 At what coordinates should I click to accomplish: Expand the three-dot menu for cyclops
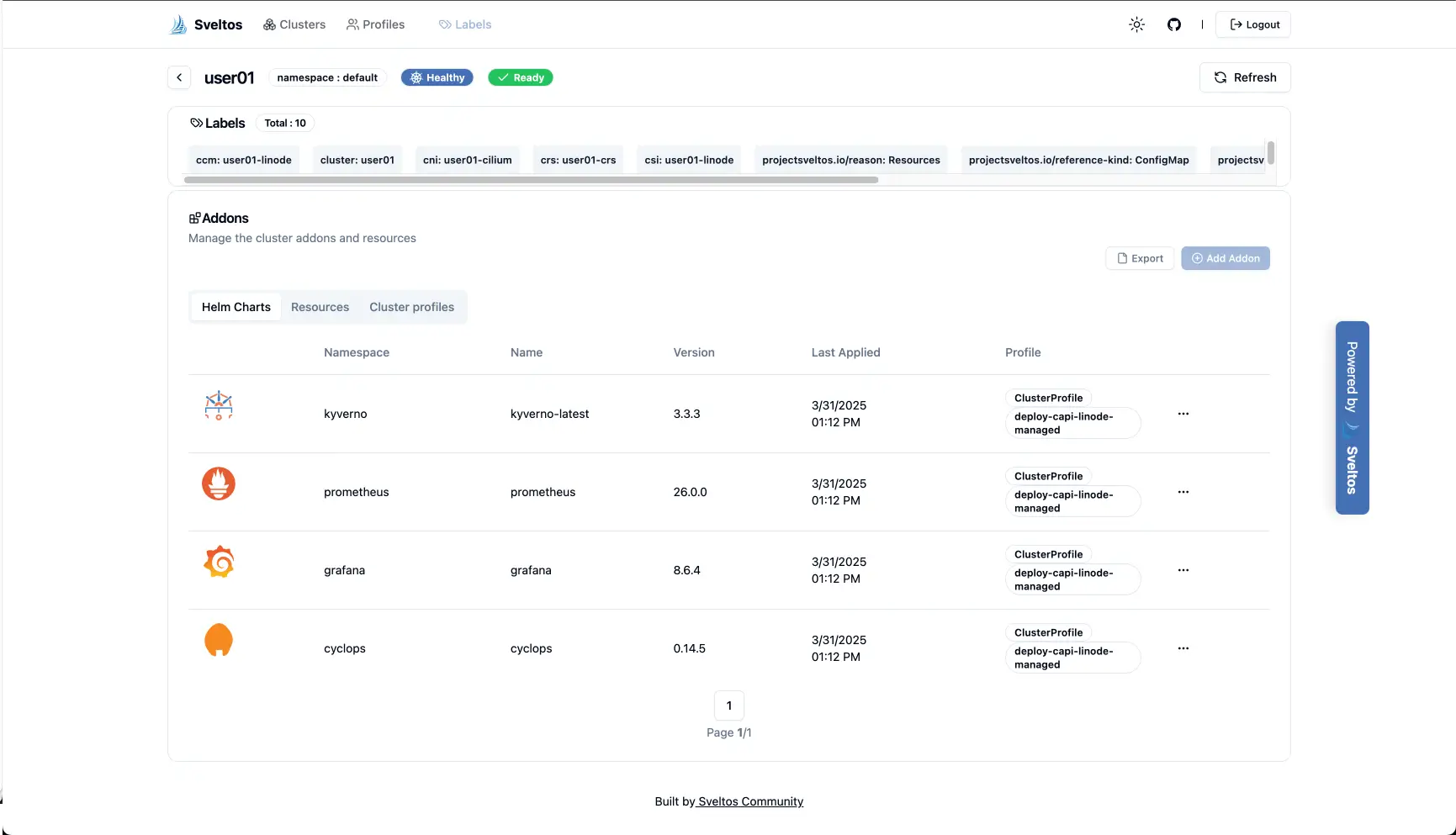click(1183, 648)
